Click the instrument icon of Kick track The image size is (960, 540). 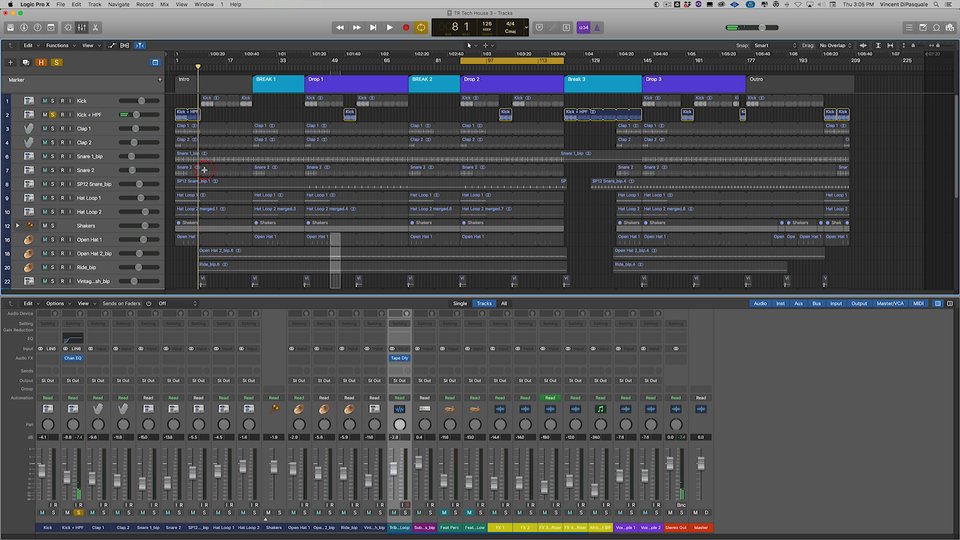(x=29, y=100)
